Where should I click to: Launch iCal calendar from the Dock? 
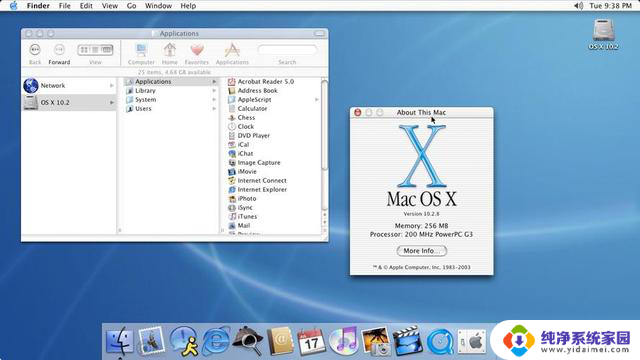[311, 341]
